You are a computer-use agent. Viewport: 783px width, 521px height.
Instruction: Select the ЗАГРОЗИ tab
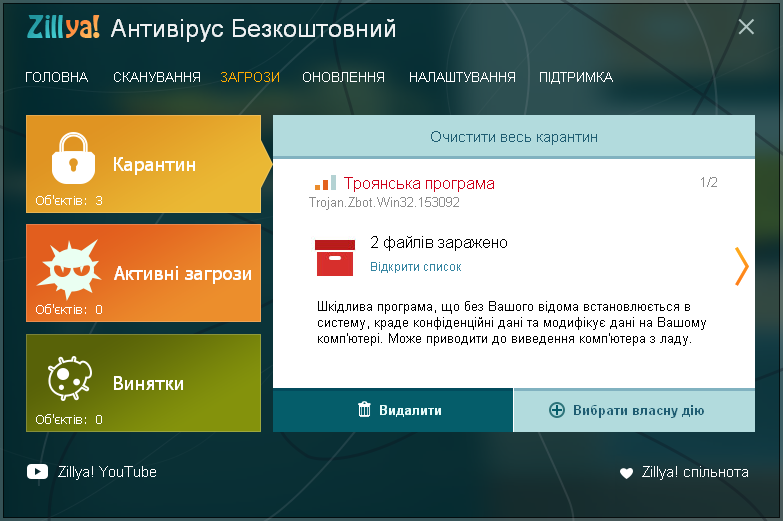250,77
